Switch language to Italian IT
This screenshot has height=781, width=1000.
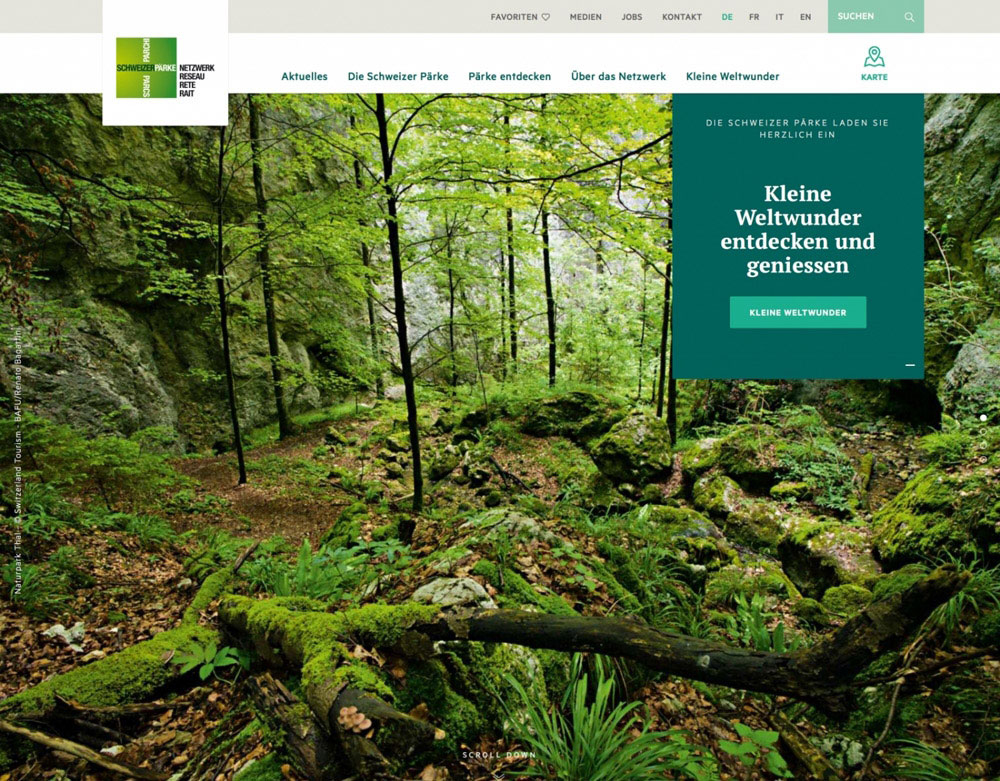click(x=778, y=17)
